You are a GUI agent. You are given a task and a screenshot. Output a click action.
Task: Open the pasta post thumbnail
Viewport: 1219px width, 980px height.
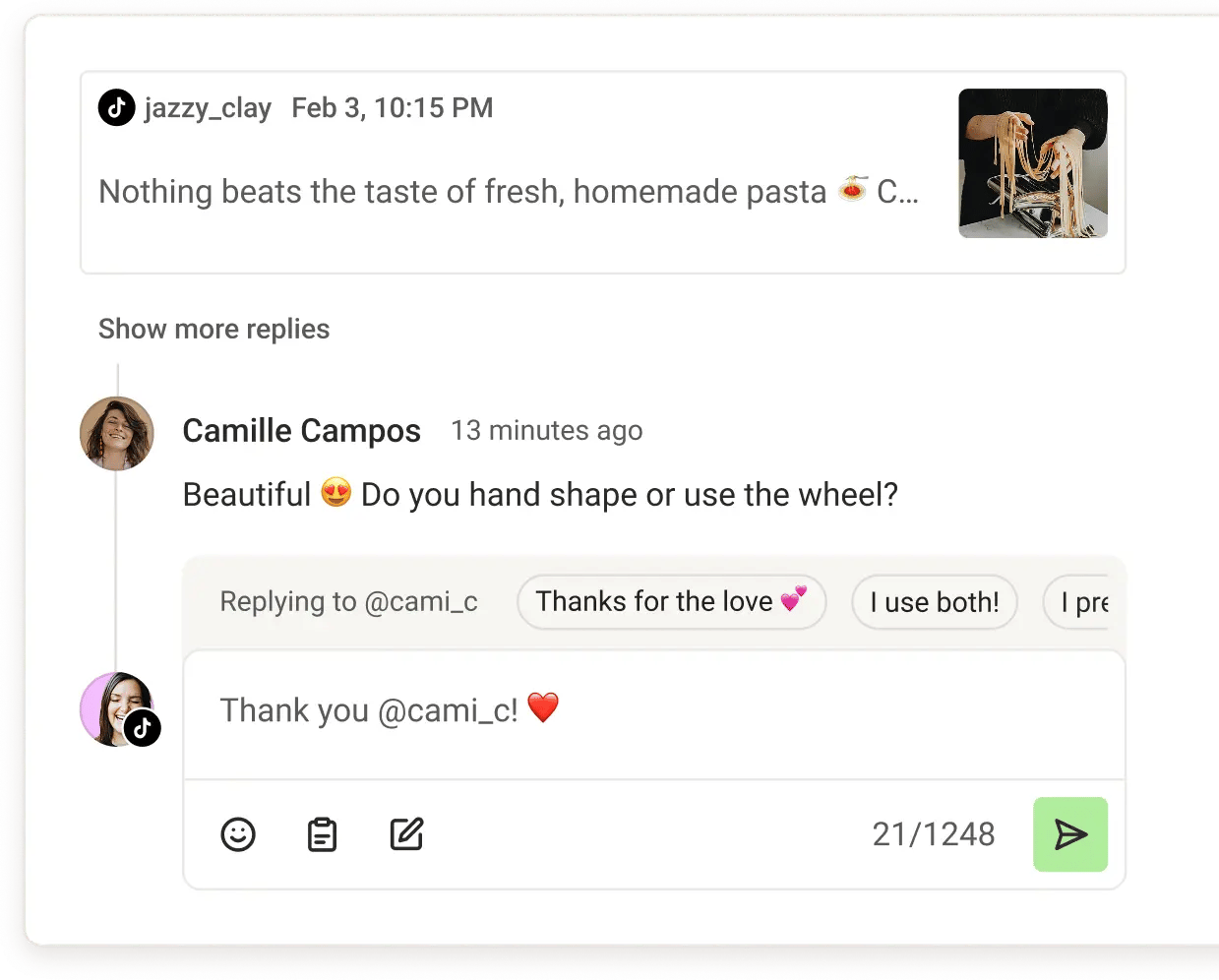(x=1032, y=163)
